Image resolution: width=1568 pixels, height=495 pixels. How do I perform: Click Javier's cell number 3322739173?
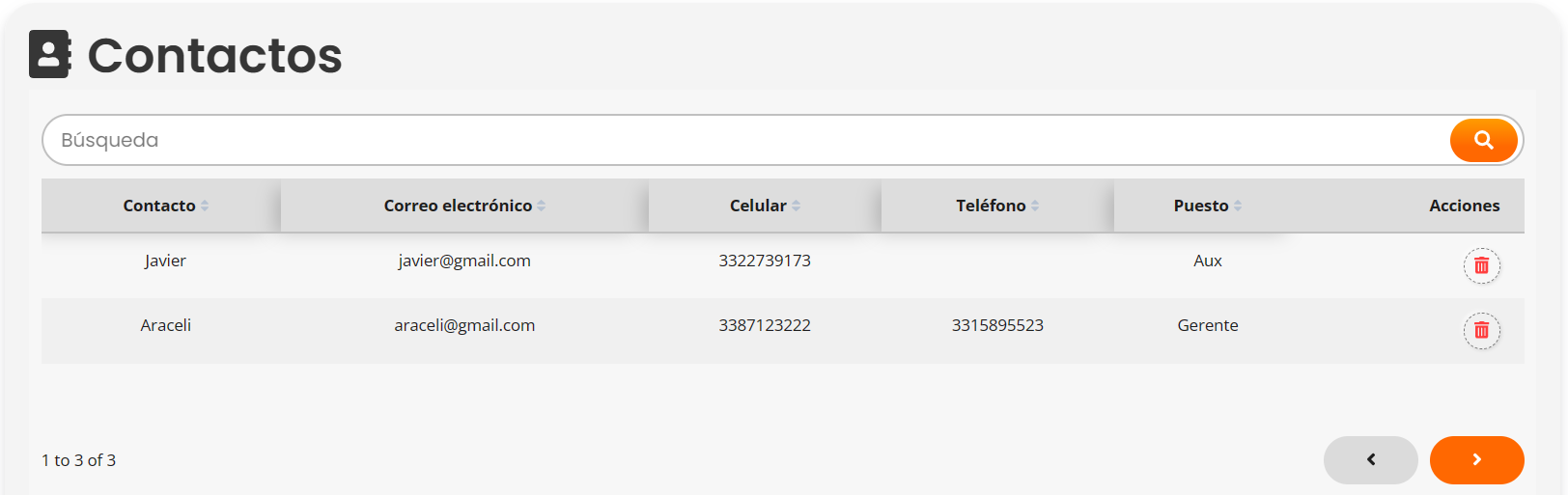point(765,261)
